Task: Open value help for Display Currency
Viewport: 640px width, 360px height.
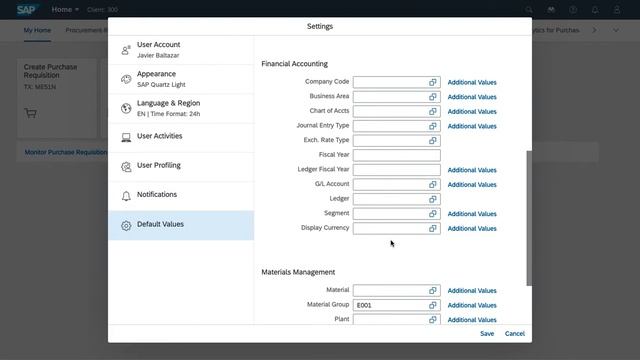Action: click(433, 229)
